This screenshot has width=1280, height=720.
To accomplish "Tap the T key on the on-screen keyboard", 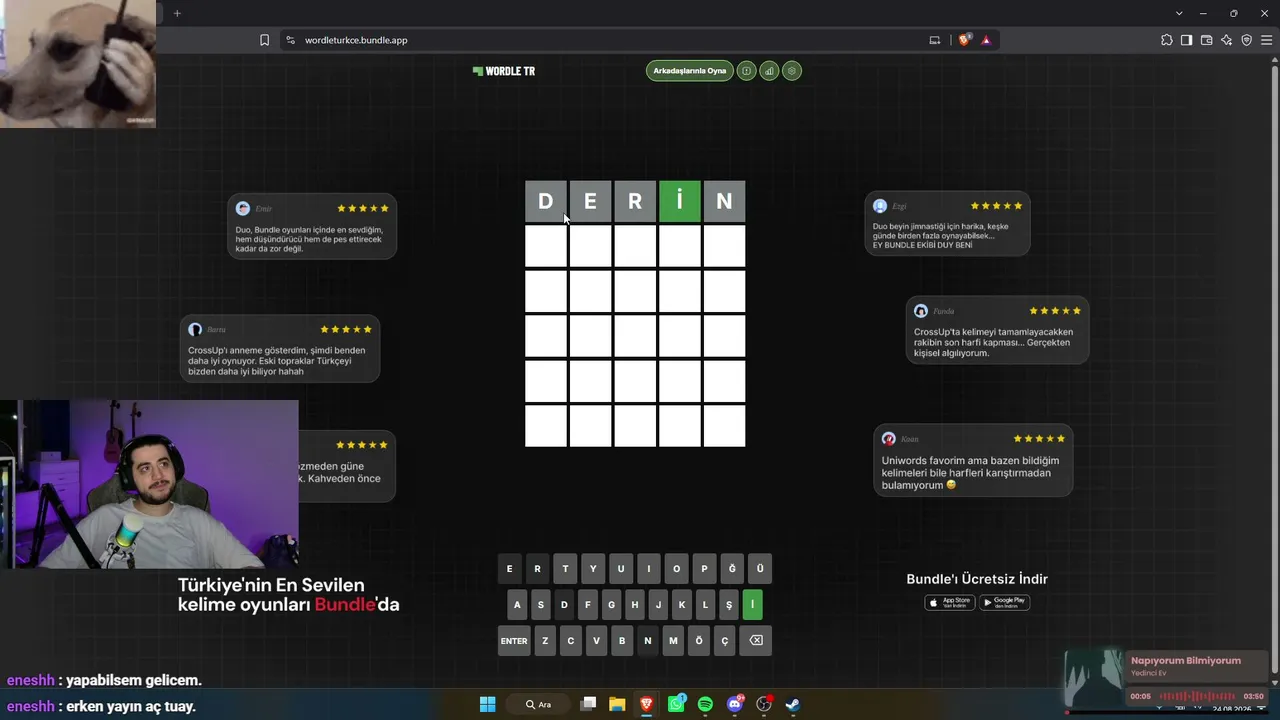I will (565, 569).
